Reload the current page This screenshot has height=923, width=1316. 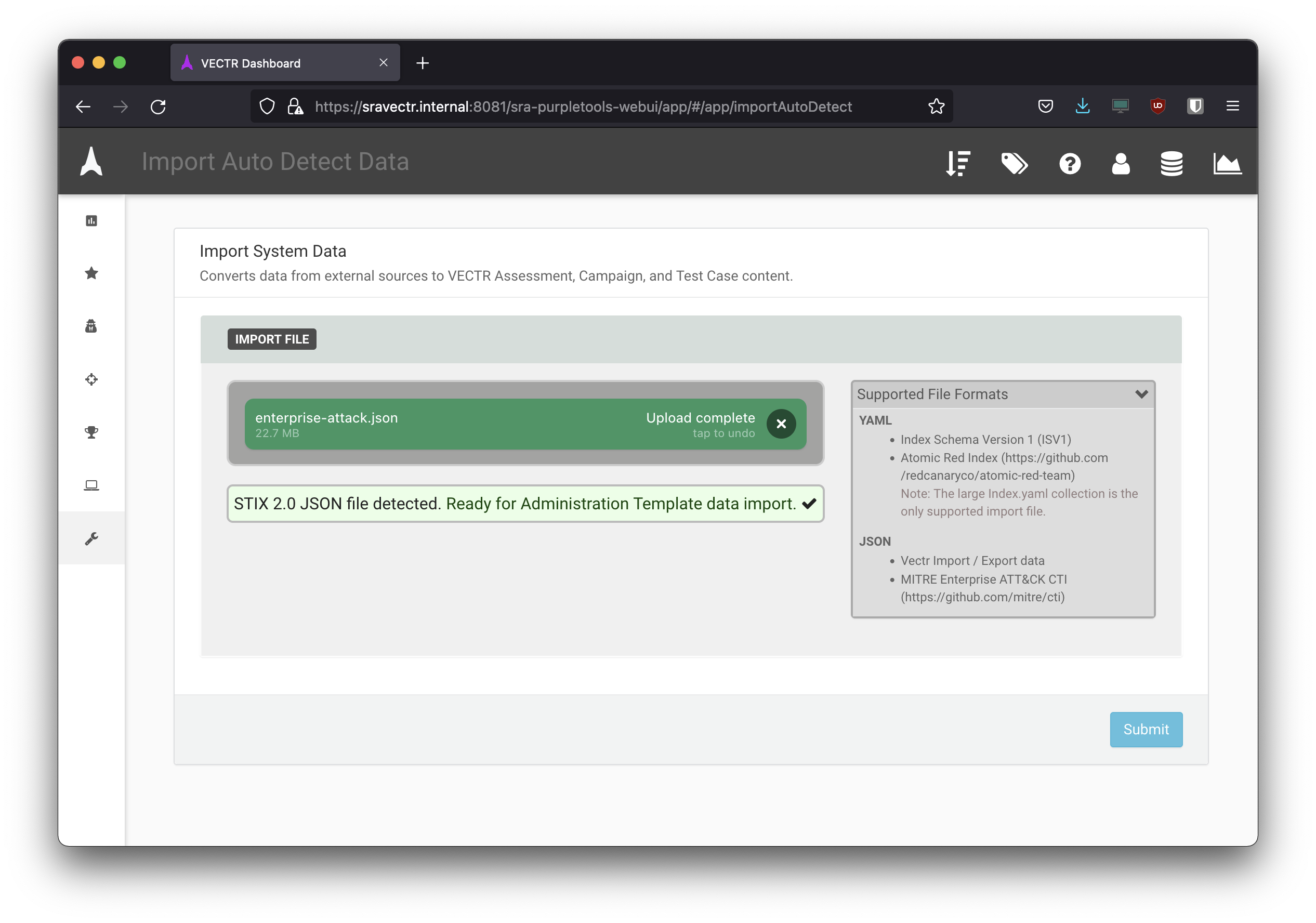(158, 107)
